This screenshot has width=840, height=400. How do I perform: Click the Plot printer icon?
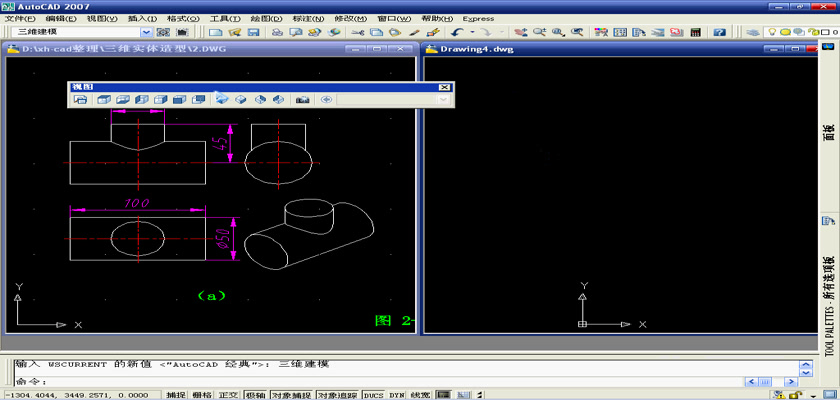[277, 32]
